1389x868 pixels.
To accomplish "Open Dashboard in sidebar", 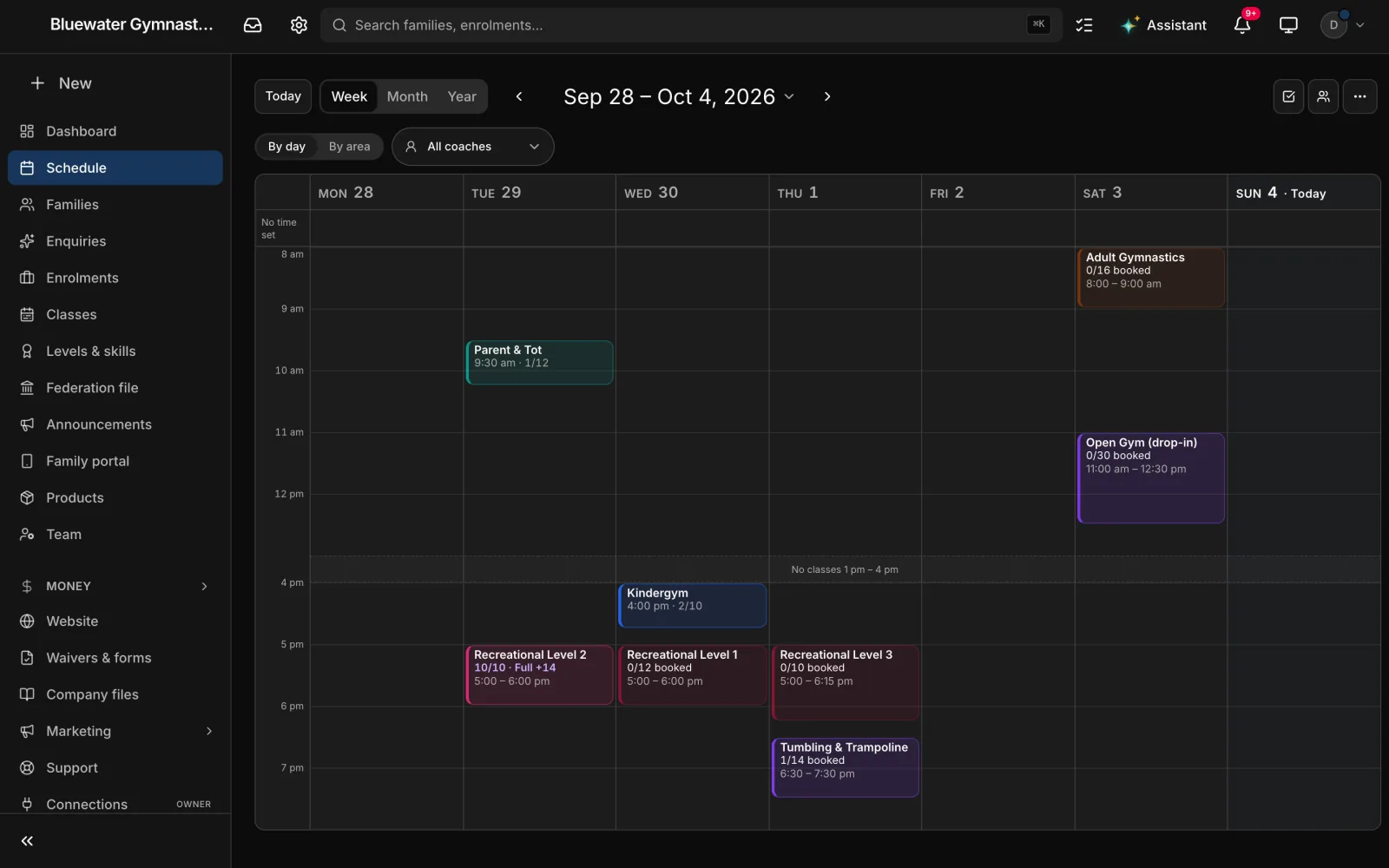I will 115,131.
